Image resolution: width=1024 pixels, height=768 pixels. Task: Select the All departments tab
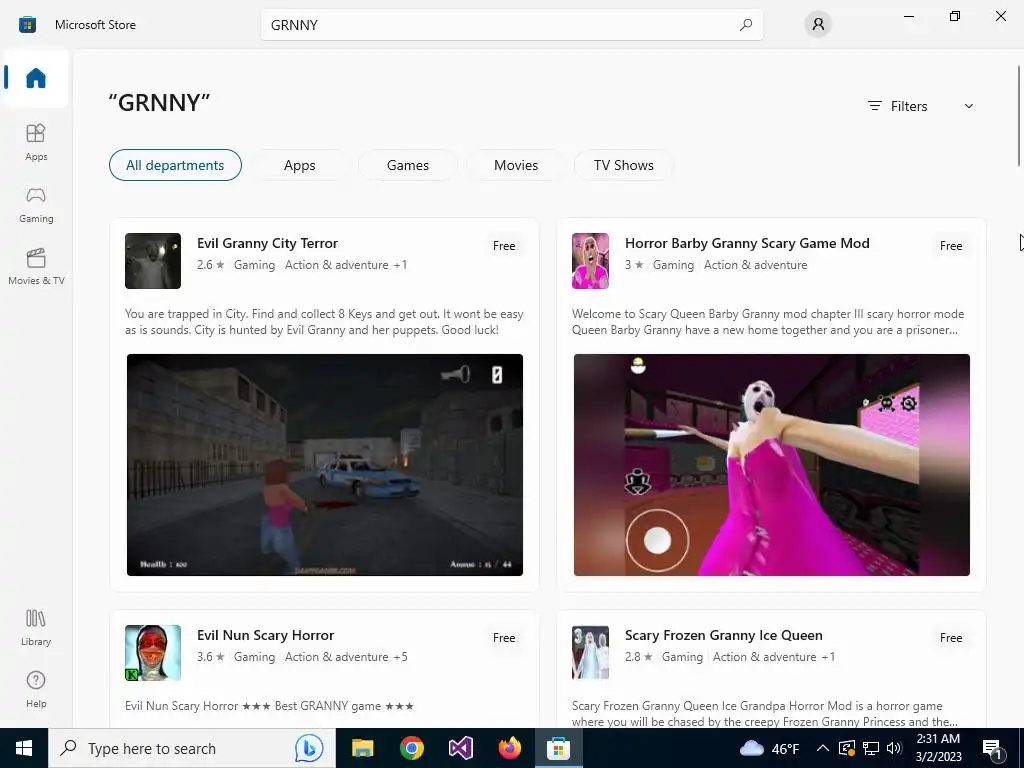(175, 165)
